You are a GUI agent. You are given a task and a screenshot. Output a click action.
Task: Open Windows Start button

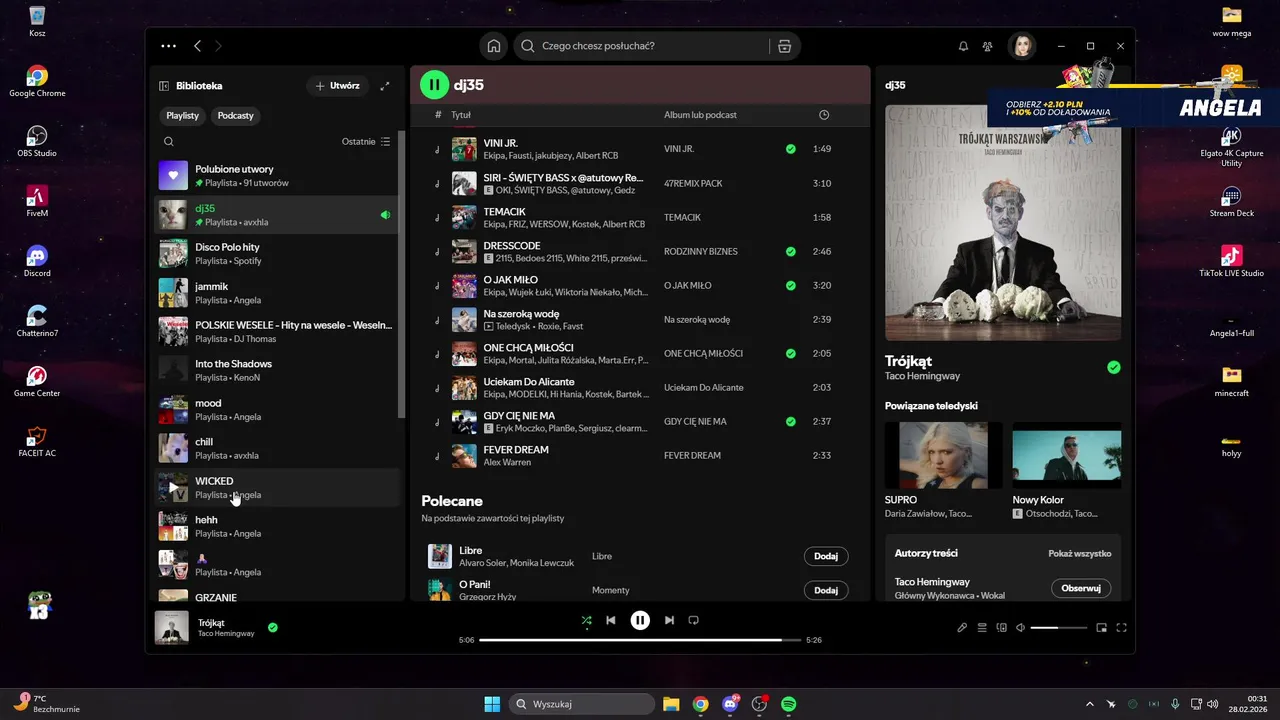coord(492,704)
